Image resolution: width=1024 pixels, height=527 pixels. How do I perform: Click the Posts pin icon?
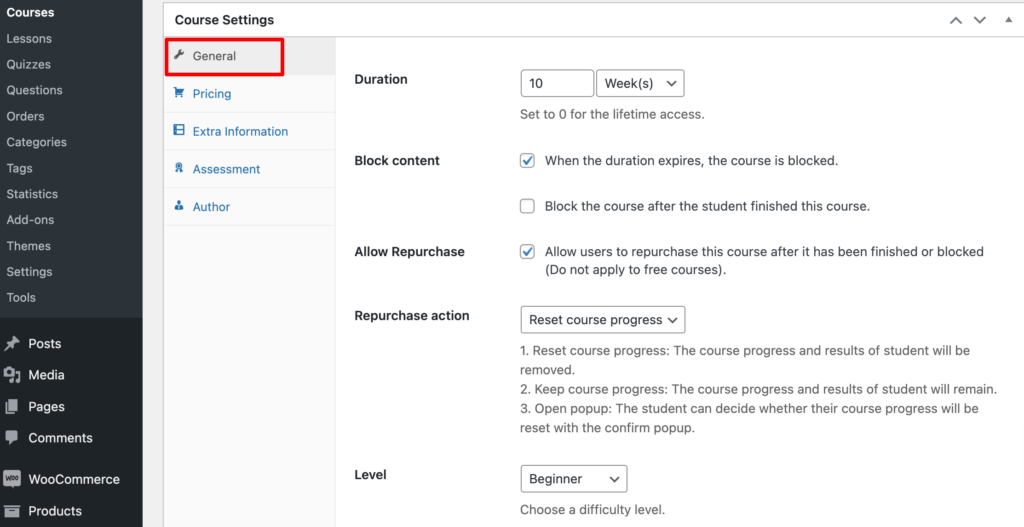[12, 343]
